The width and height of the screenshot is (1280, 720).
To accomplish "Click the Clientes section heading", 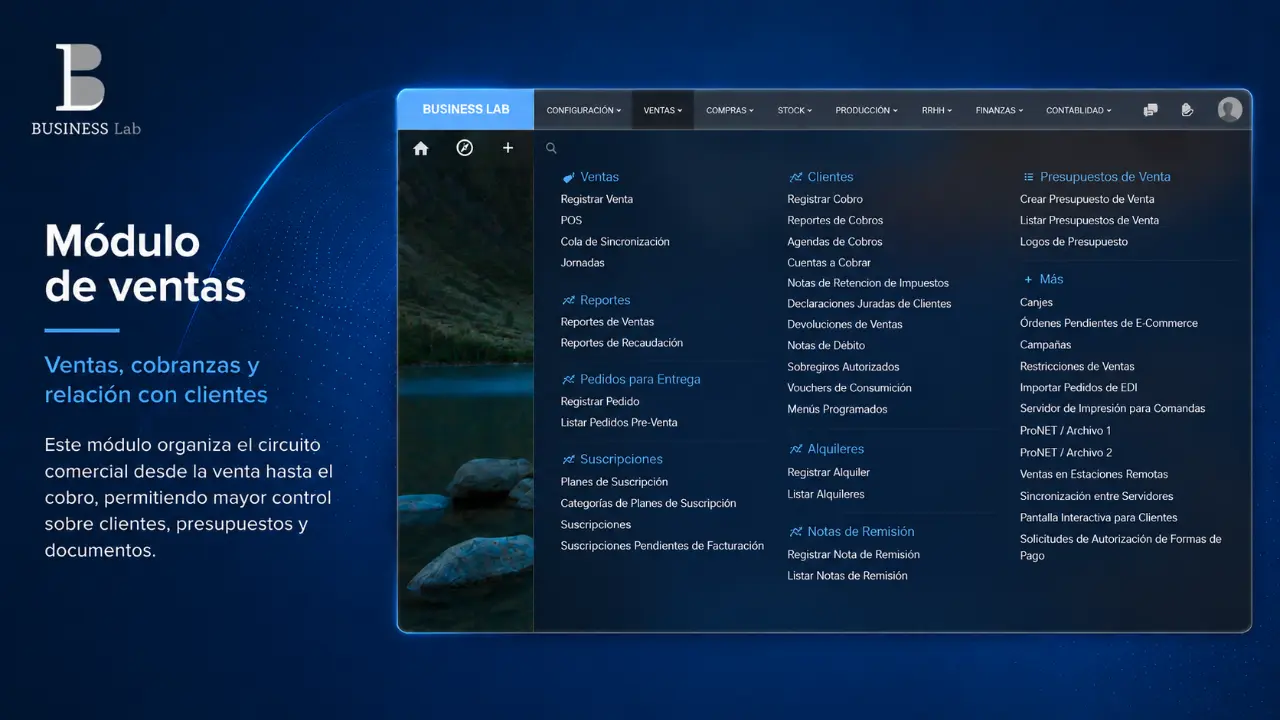I will 821,177.
